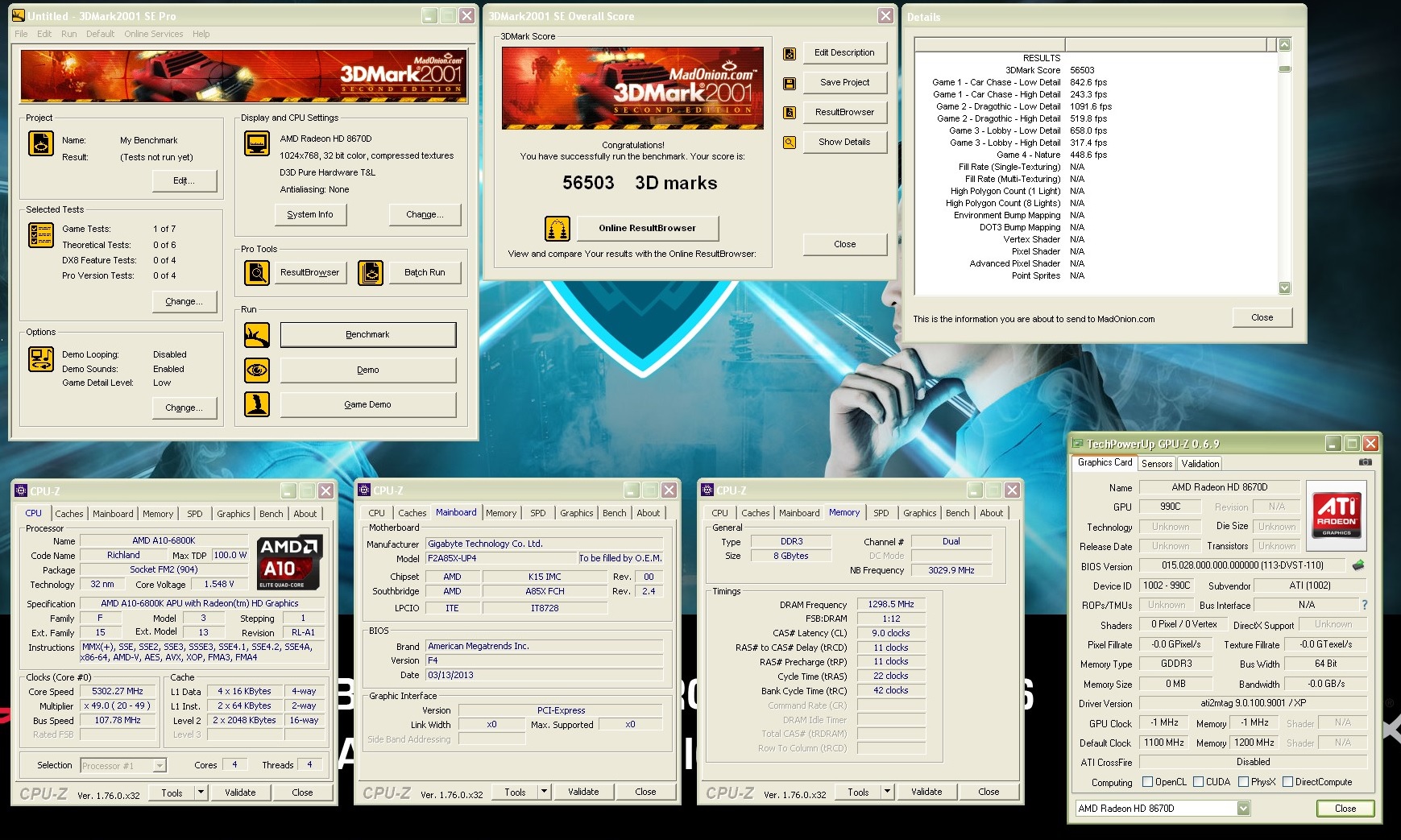Open the Help menu in 3DMark2001
Image resolution: width=1401 pixels, height=840 pixels.
(201, 34)
